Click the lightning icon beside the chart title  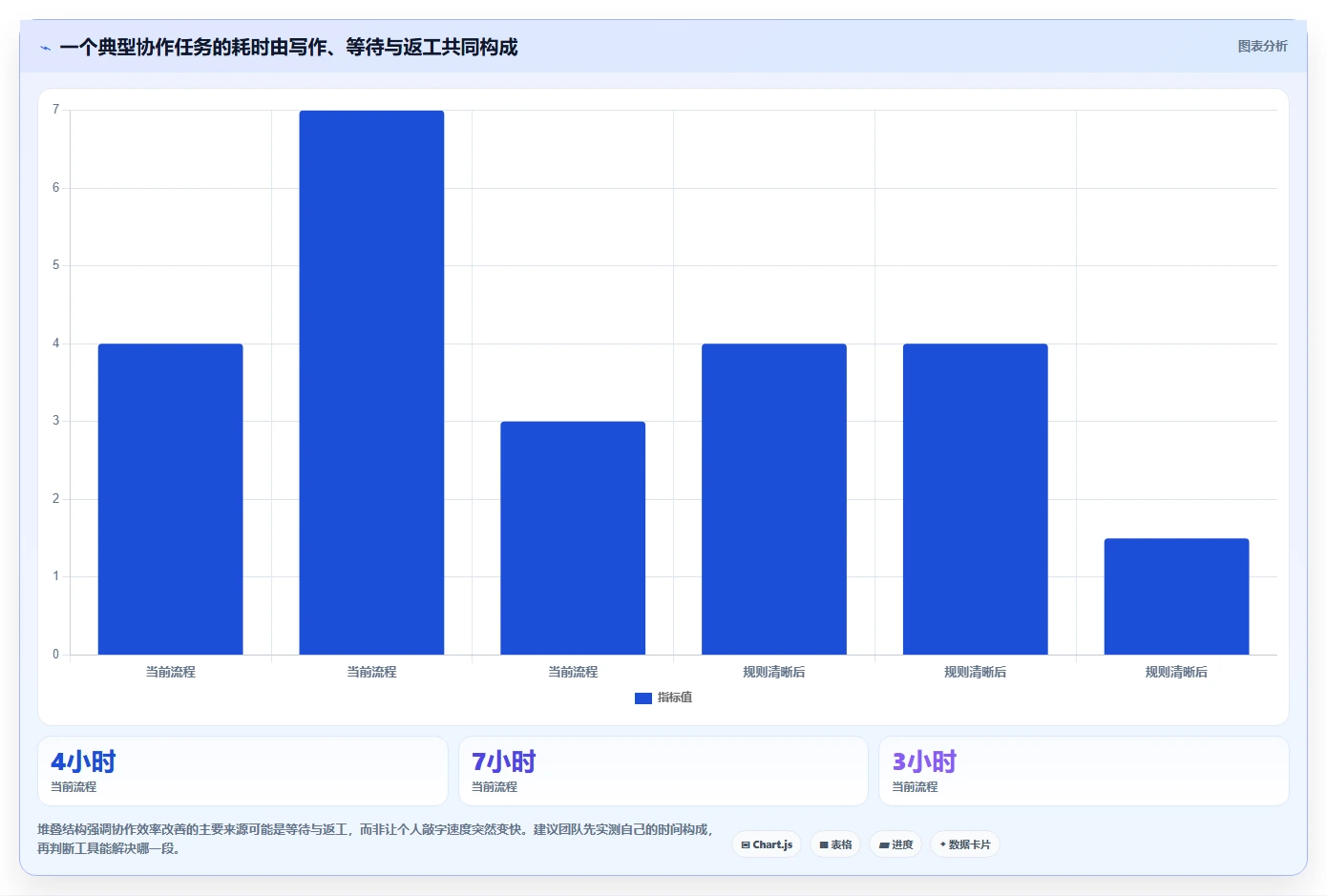[x=45, y=48]
